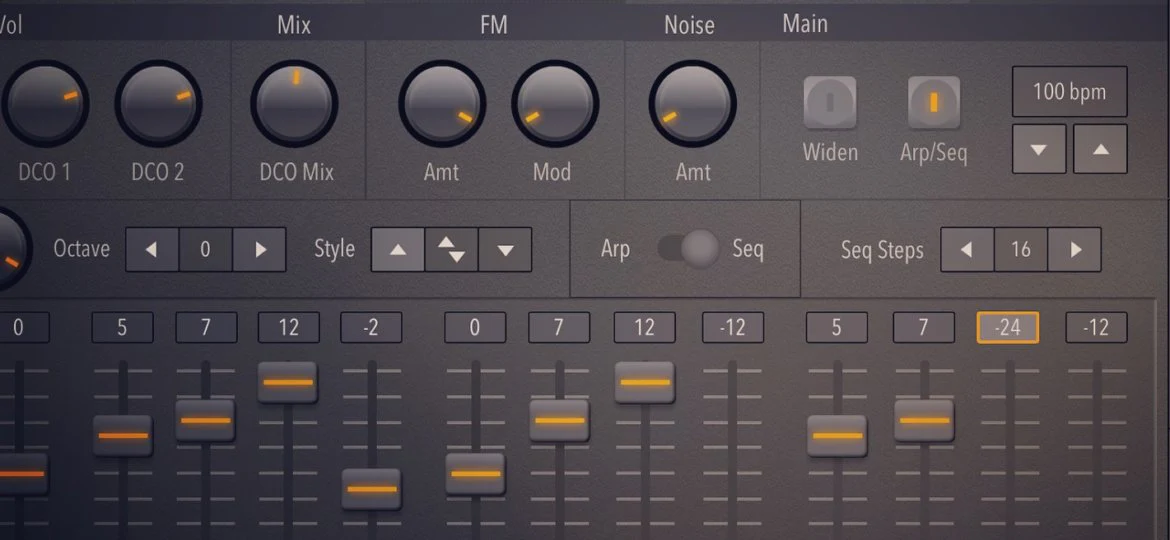Click the Octave value showing 0
The width and height of the screenshot is (1170, 540).
click(206, 249)
